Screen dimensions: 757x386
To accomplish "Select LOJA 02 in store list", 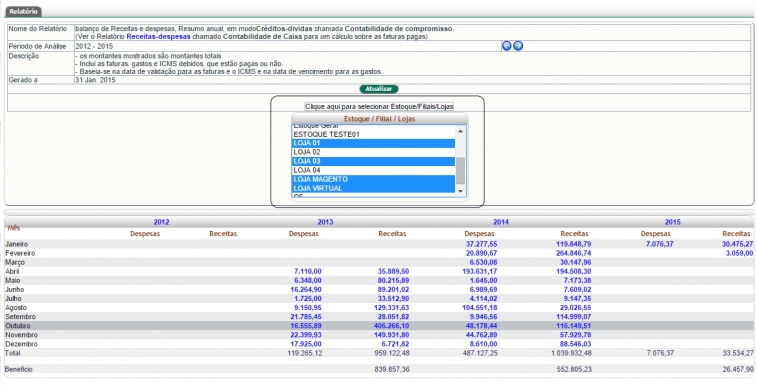I will coord(373,152).
